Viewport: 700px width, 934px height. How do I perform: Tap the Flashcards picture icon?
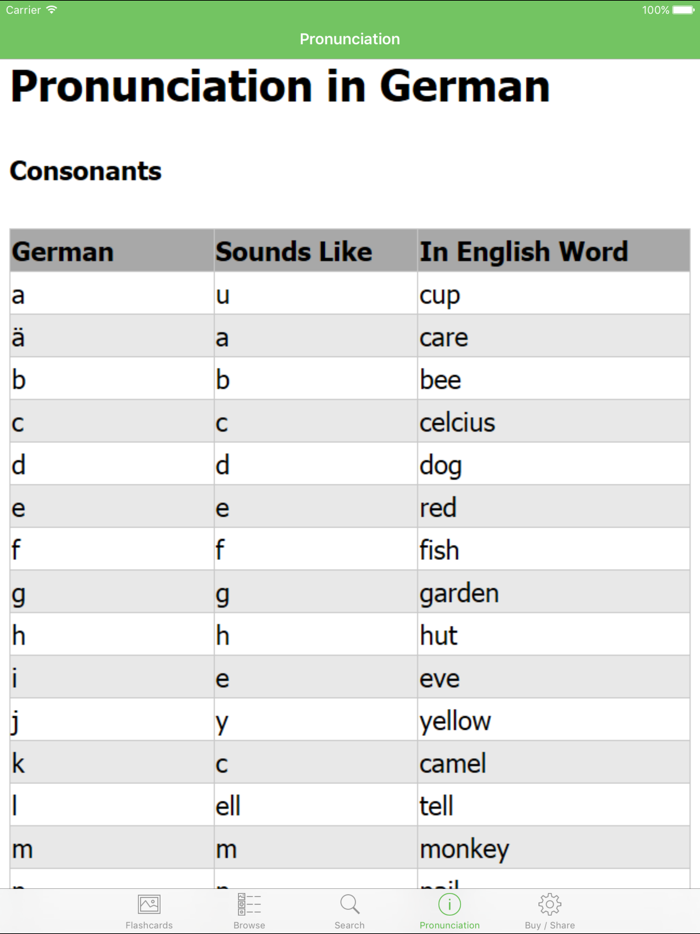pos(149,903)
